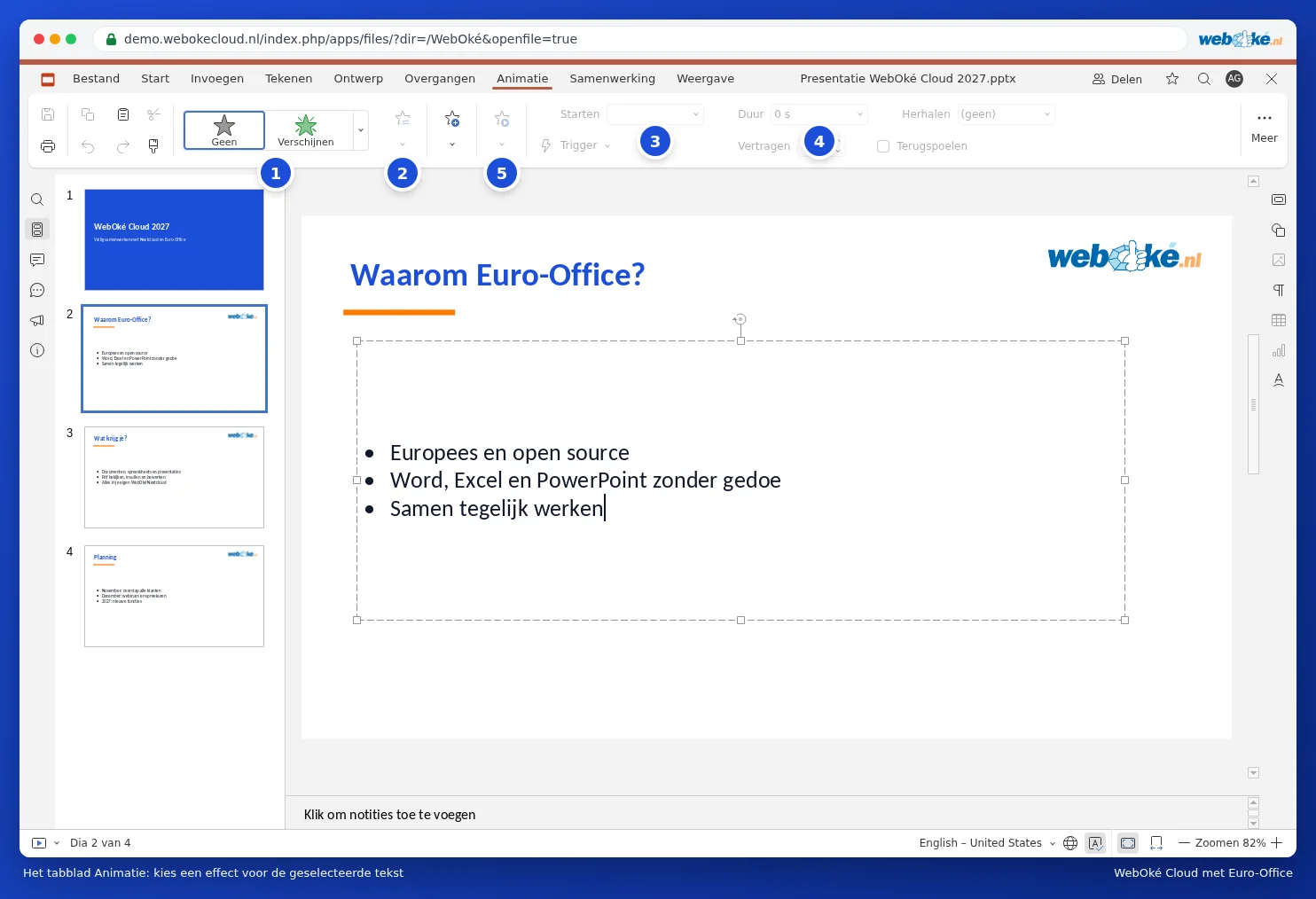
Task: Open the About info icon in left sidebar
Action: click(37, 350)
